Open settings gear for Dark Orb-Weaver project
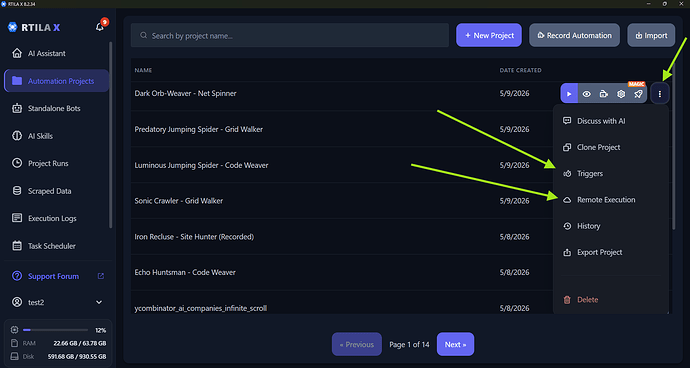This screenshot has height=368, width=690. pos(621,94)
